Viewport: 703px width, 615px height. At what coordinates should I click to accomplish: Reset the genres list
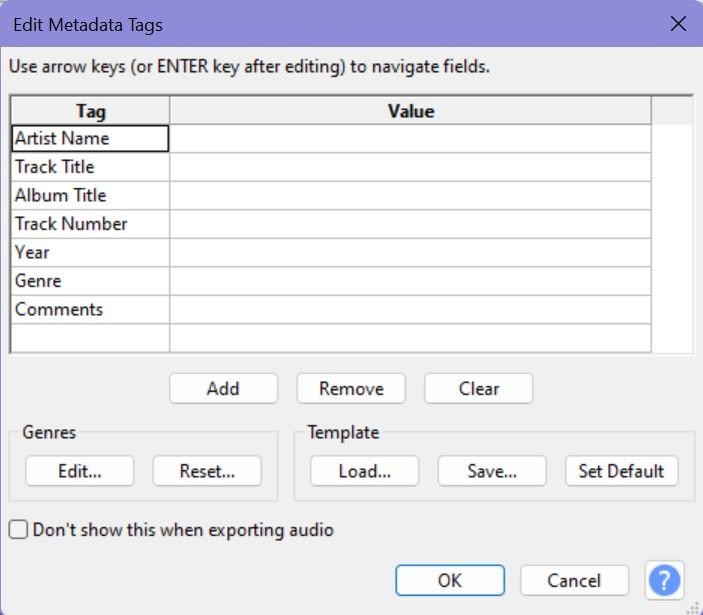coord(207,471)
